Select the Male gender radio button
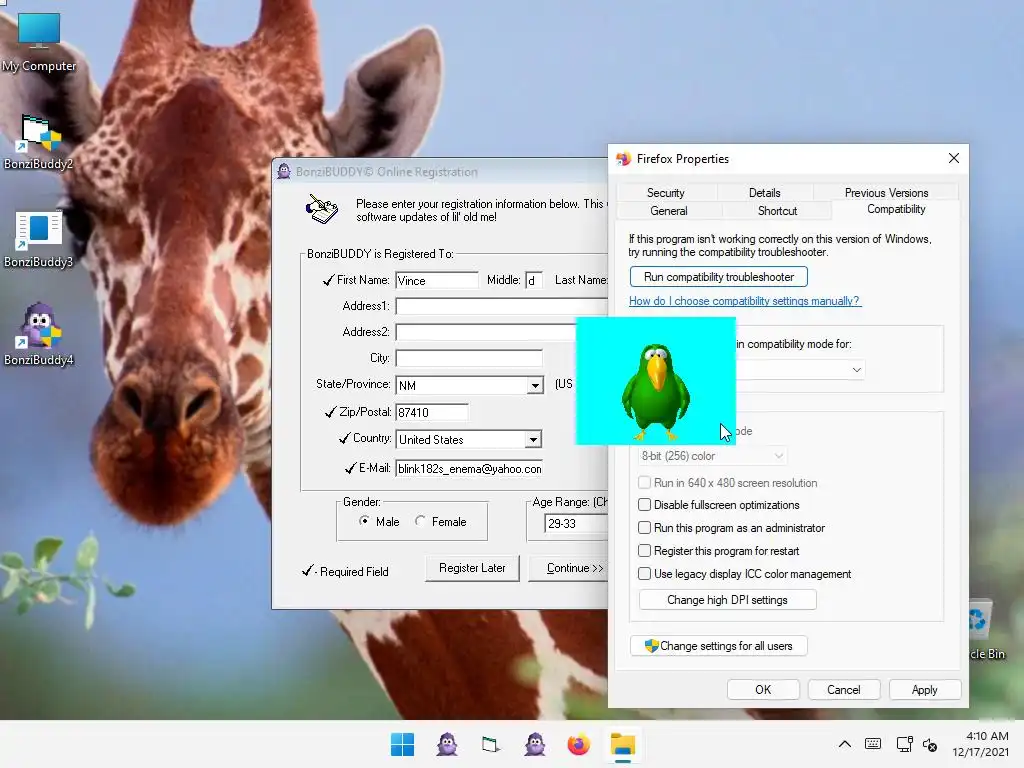1024x768 pixels. 364,521
